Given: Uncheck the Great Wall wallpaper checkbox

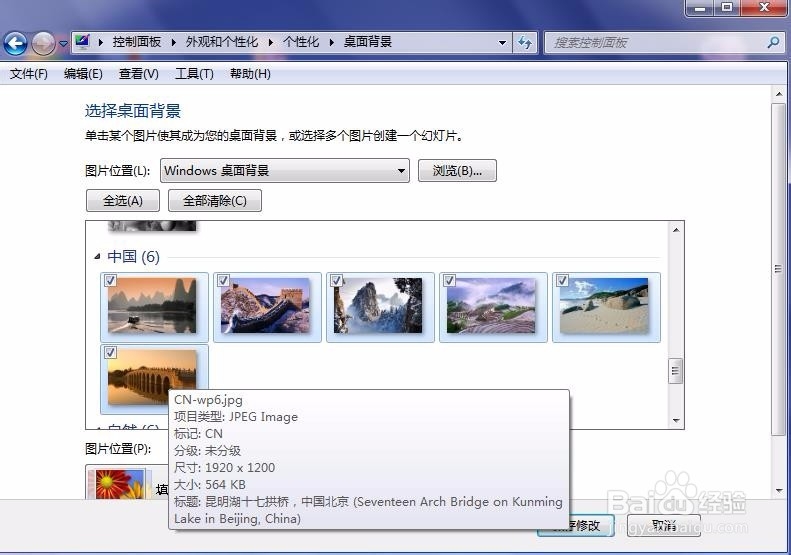Looking at the screenshot, I should 223,280.
